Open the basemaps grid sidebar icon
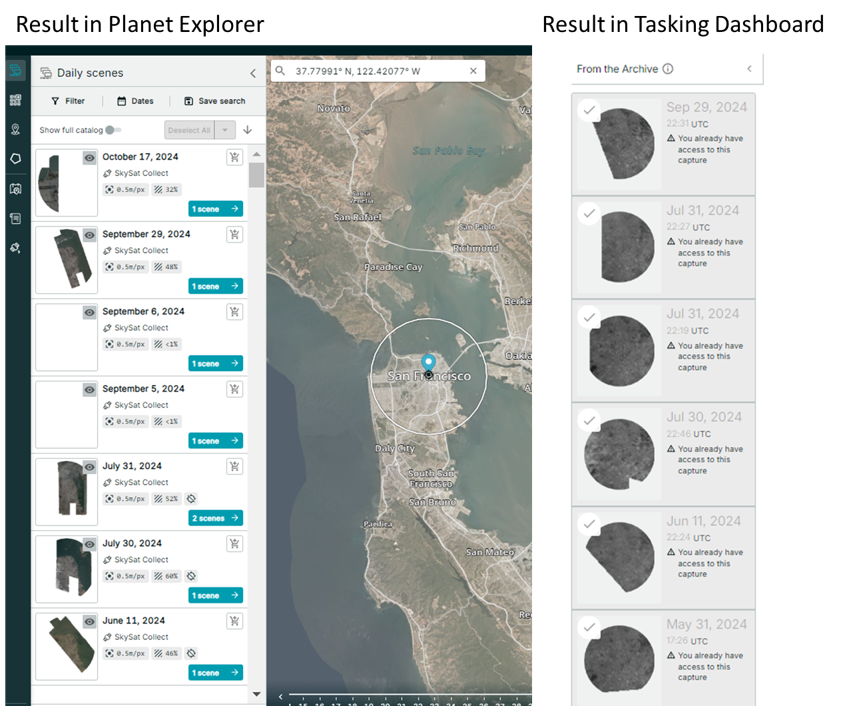The height and width of the screenshot is (706, 861). 15,100
